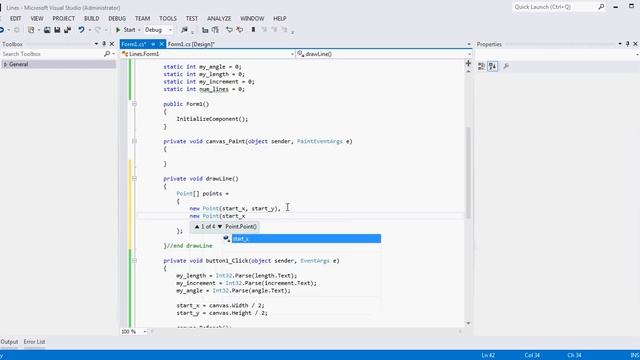
Task: Click the New Project toolbar icon
Action: pyautogui.click(x=31, y=30)
